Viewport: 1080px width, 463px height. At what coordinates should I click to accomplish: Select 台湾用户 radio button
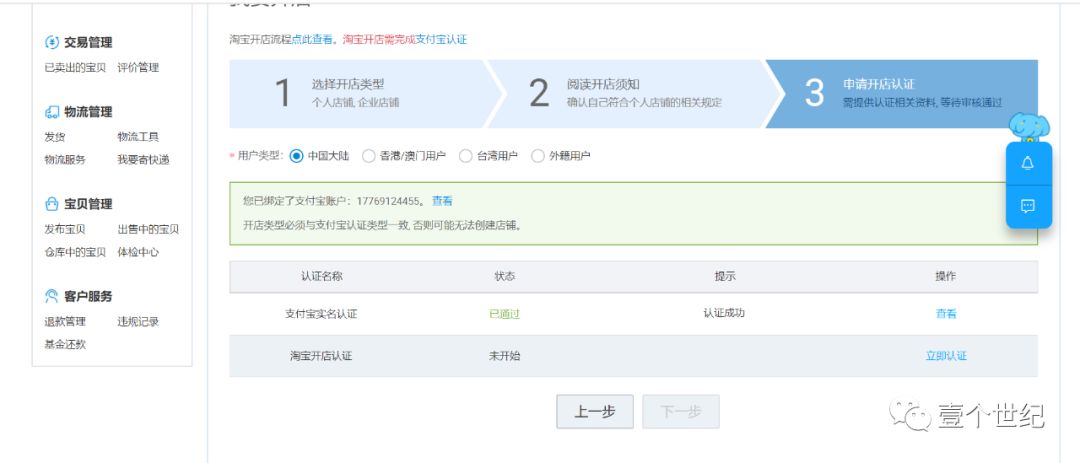coord(466,156)
